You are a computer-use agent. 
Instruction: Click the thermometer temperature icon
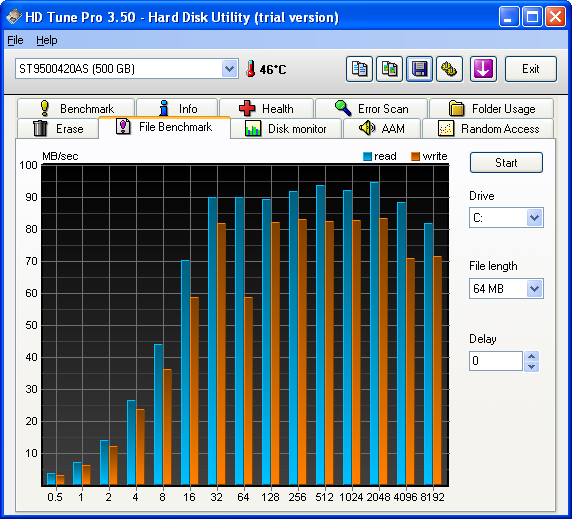point(250,69)
